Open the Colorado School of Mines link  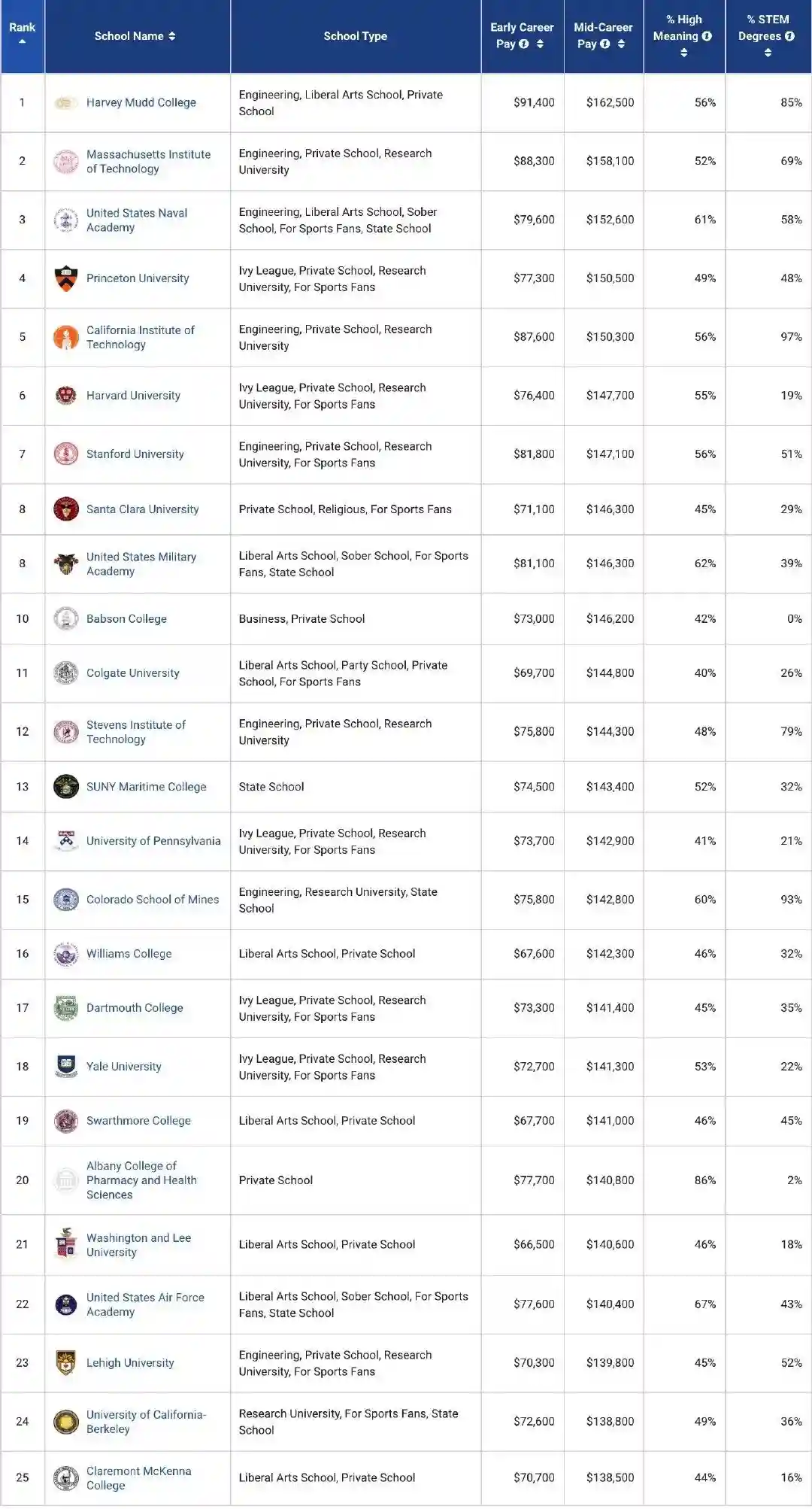pyautogui.click(x=153, y=900)
